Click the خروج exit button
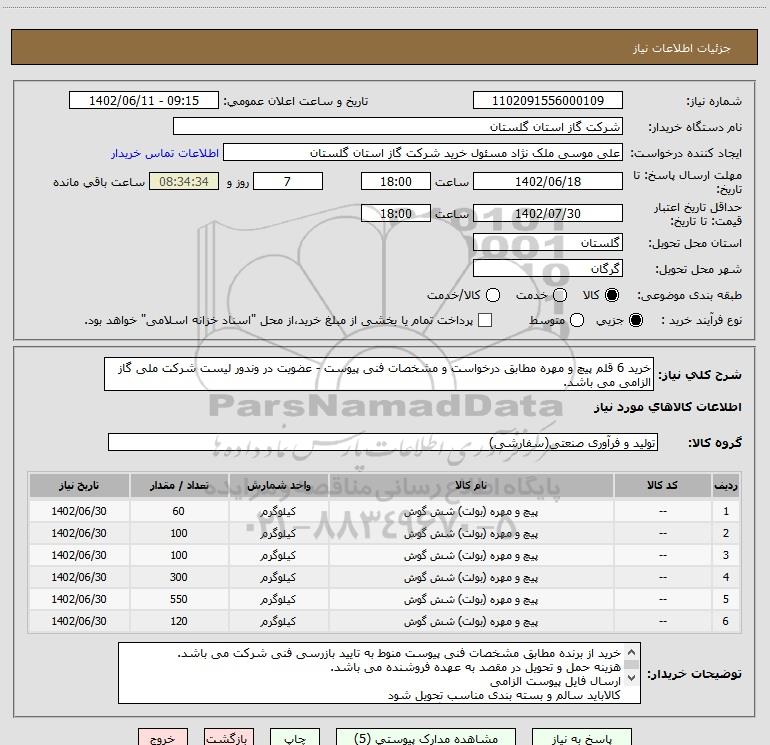 point(163,738)
